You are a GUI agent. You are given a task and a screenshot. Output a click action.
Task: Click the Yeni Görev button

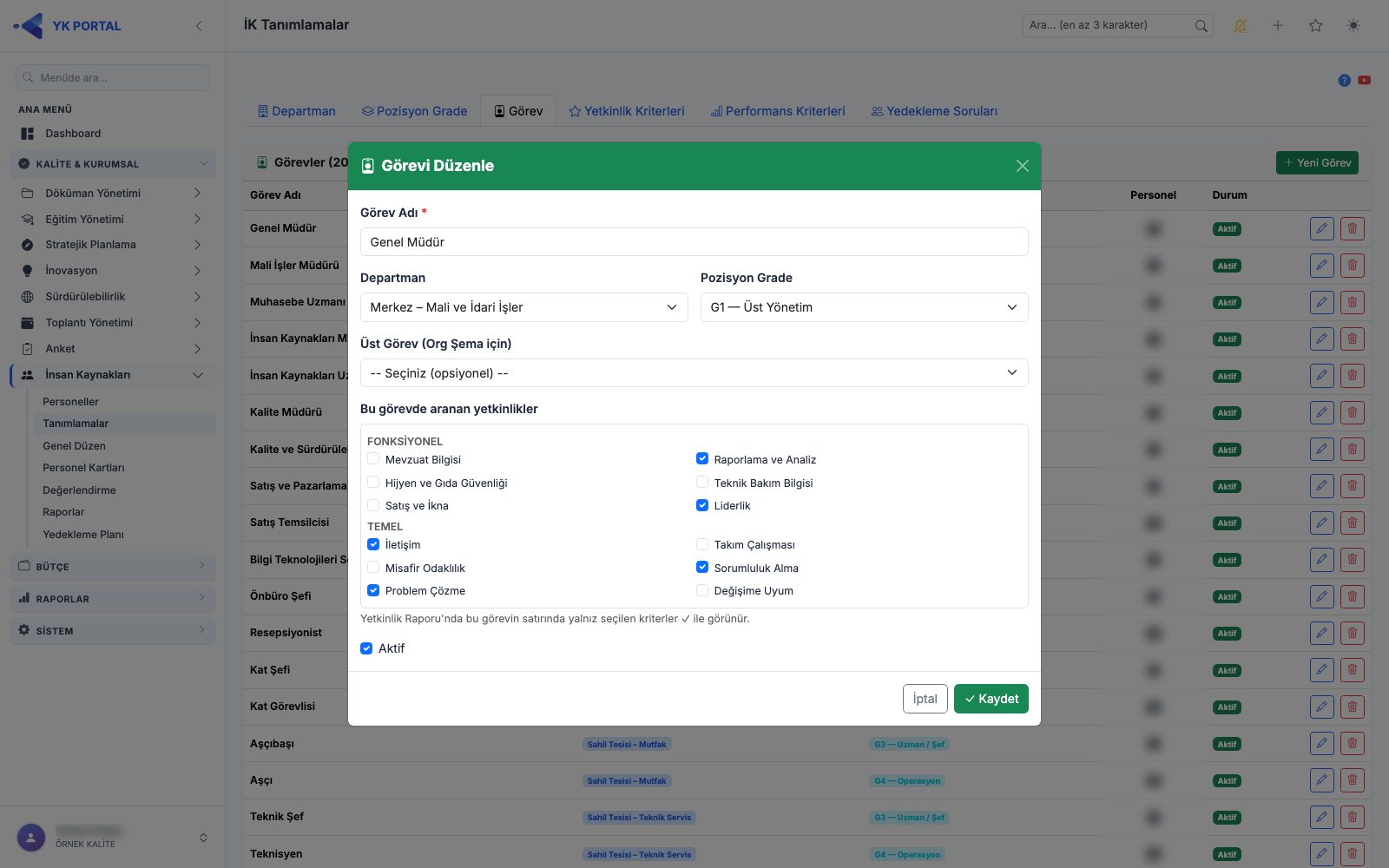1317,162
